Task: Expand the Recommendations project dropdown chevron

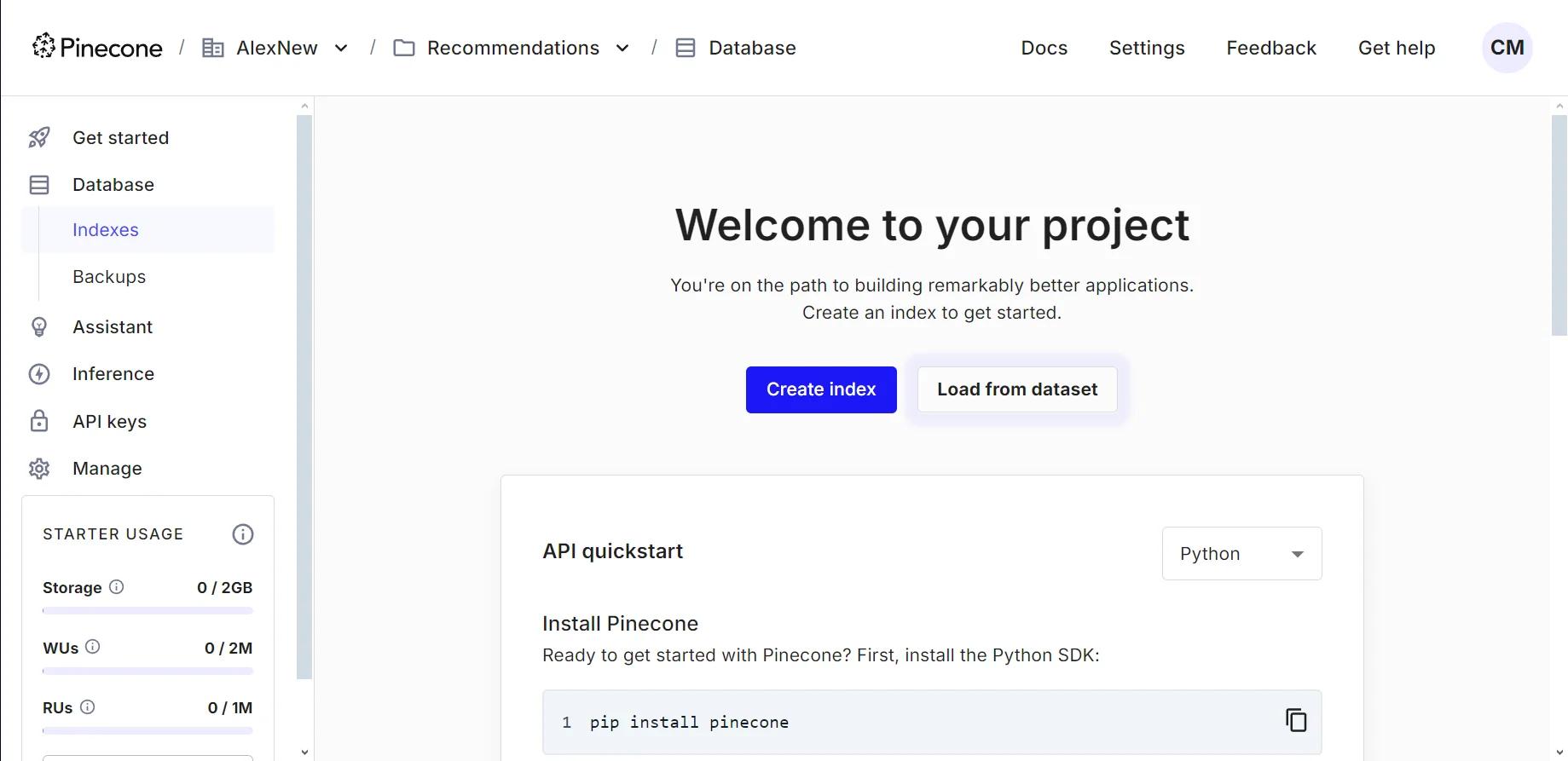Action: click(622, 48)
